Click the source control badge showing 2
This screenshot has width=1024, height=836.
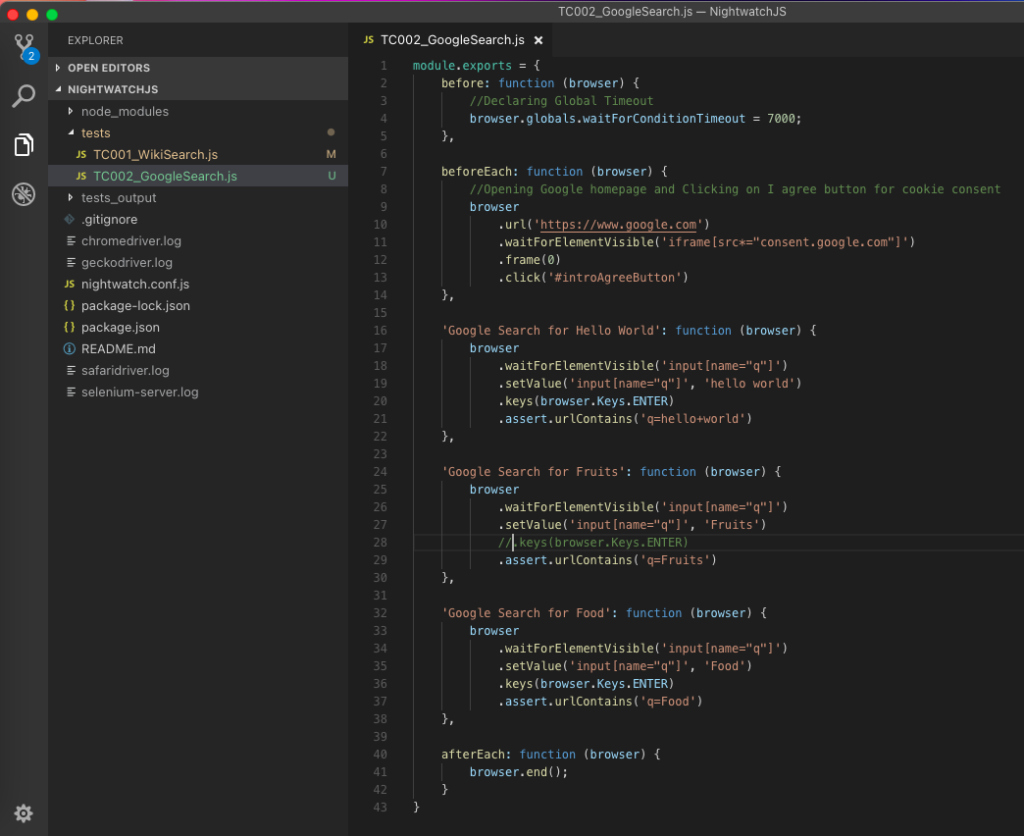(31, 56)
